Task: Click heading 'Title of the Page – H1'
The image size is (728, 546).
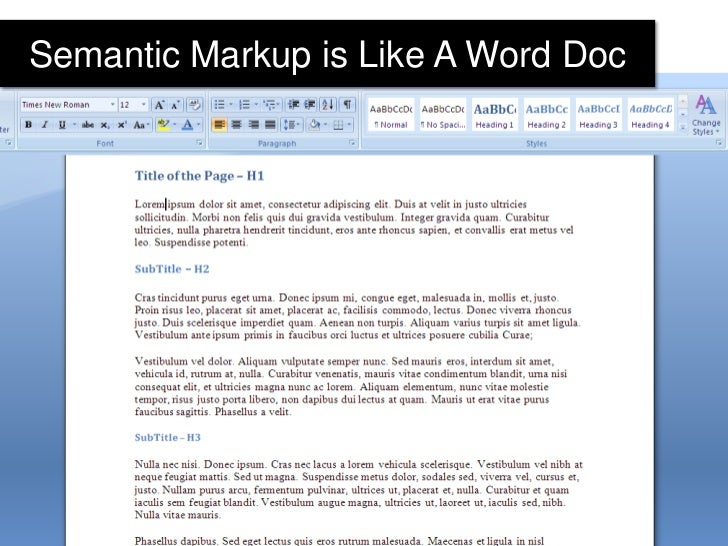Action: tap(199, 176)
